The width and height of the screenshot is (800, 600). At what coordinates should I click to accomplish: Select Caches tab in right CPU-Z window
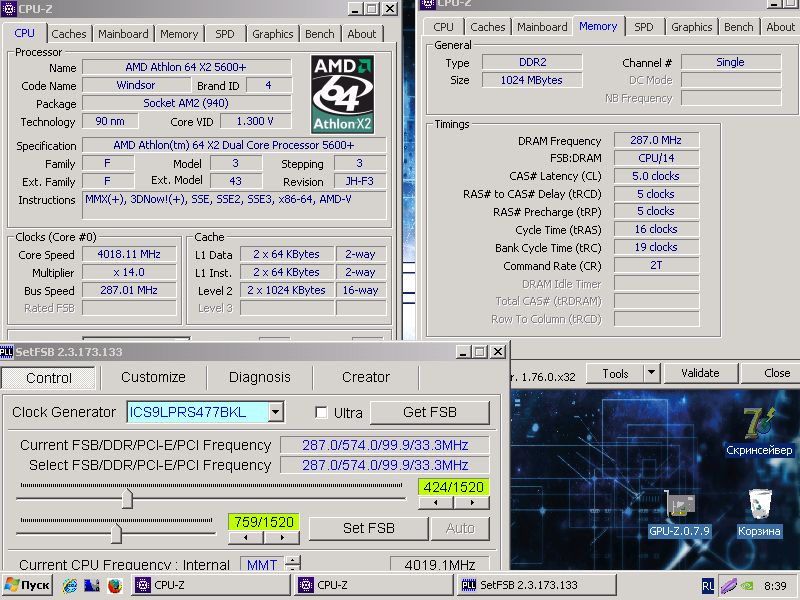[488, 27]
